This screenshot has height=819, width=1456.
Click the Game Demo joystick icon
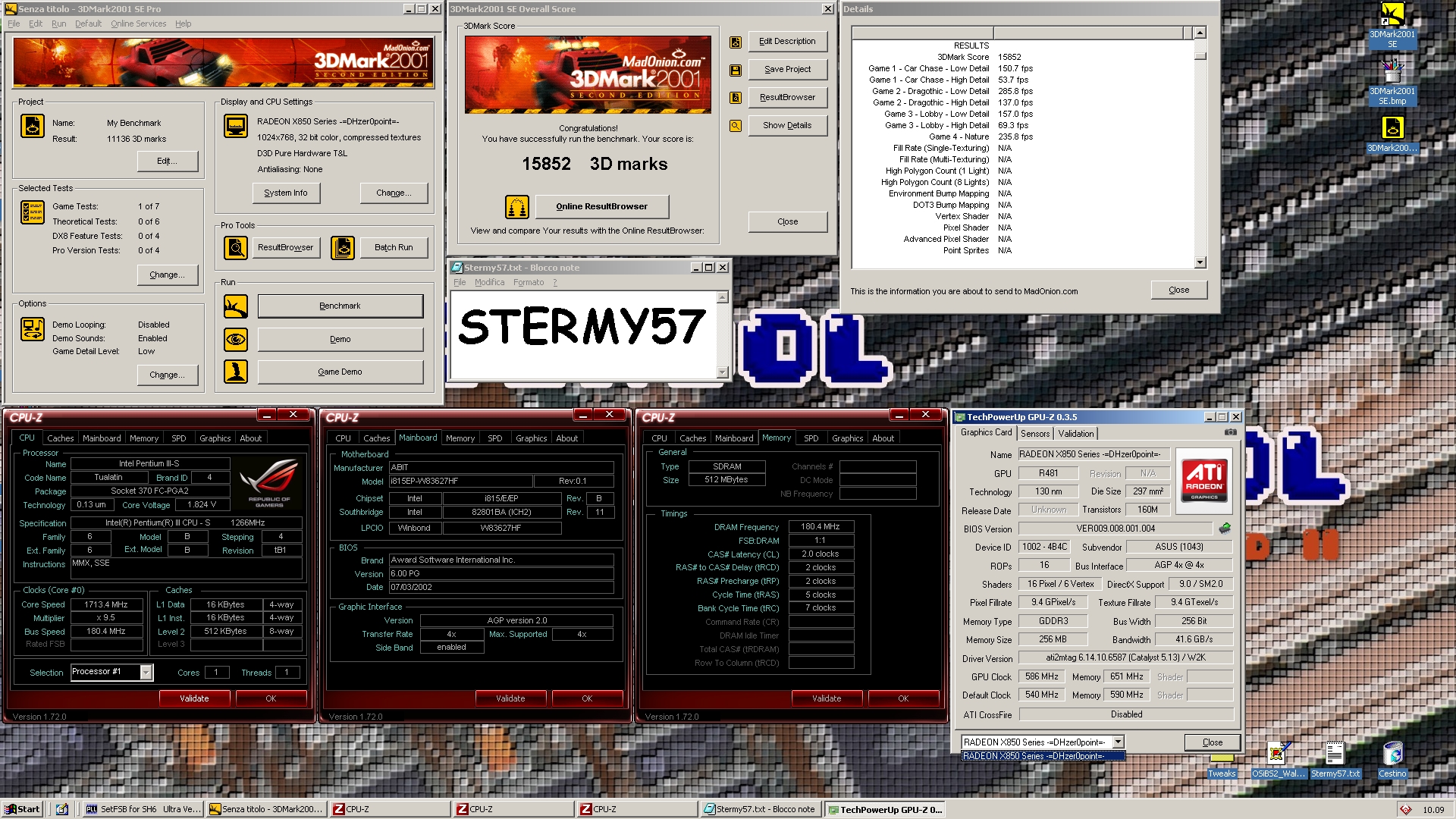click(x=236, y=372)
